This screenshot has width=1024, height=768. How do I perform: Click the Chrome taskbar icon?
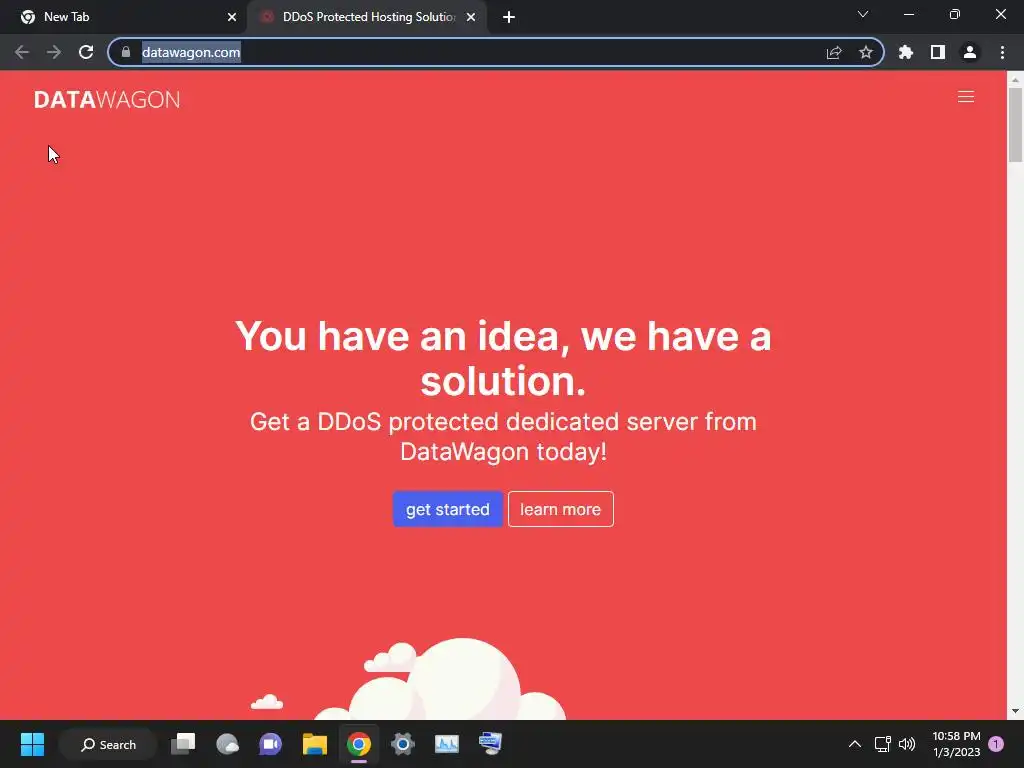click(x=359, y=744)
